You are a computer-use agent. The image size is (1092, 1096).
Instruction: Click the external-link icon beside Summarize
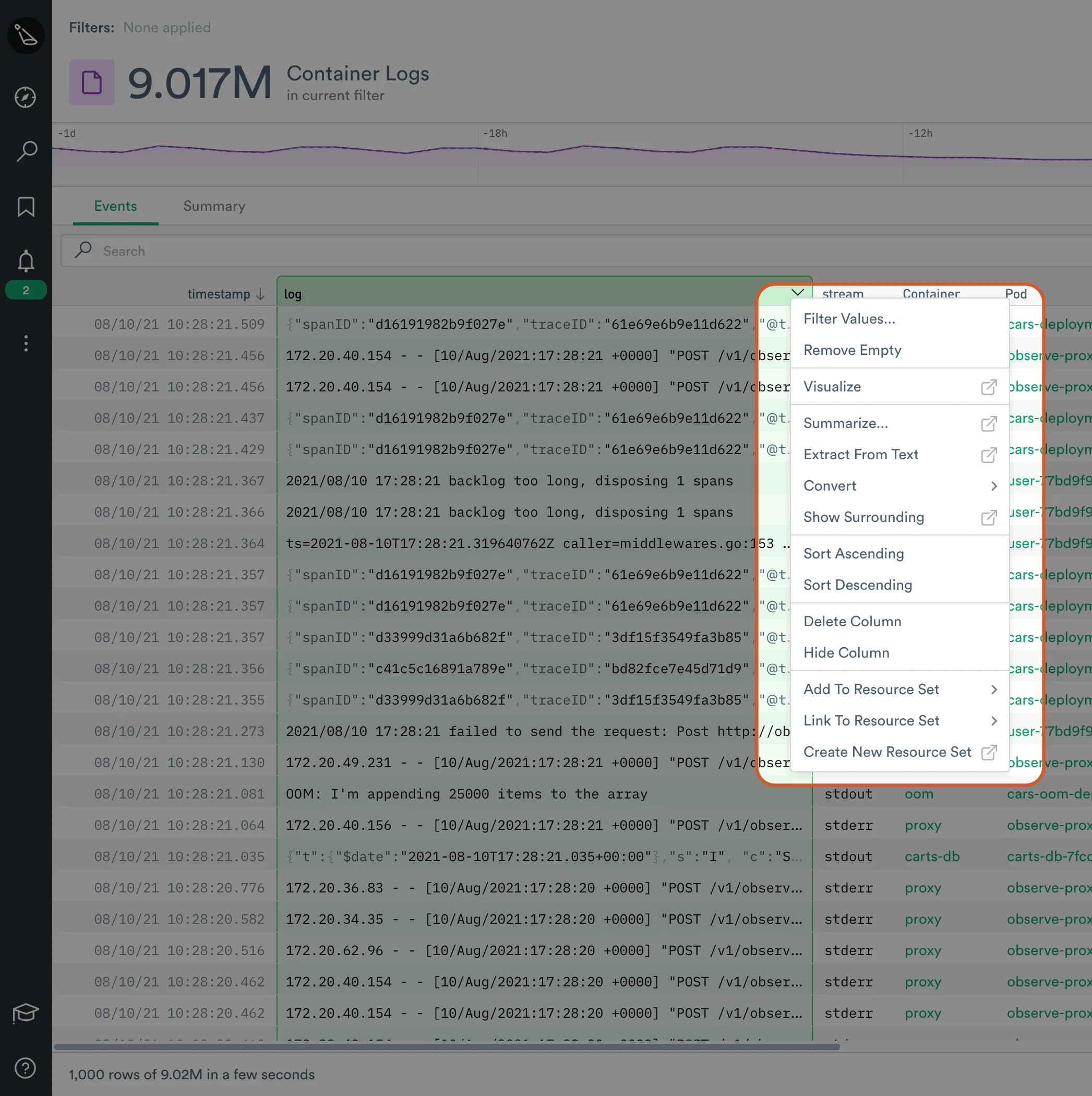click(x=988, y=424)
